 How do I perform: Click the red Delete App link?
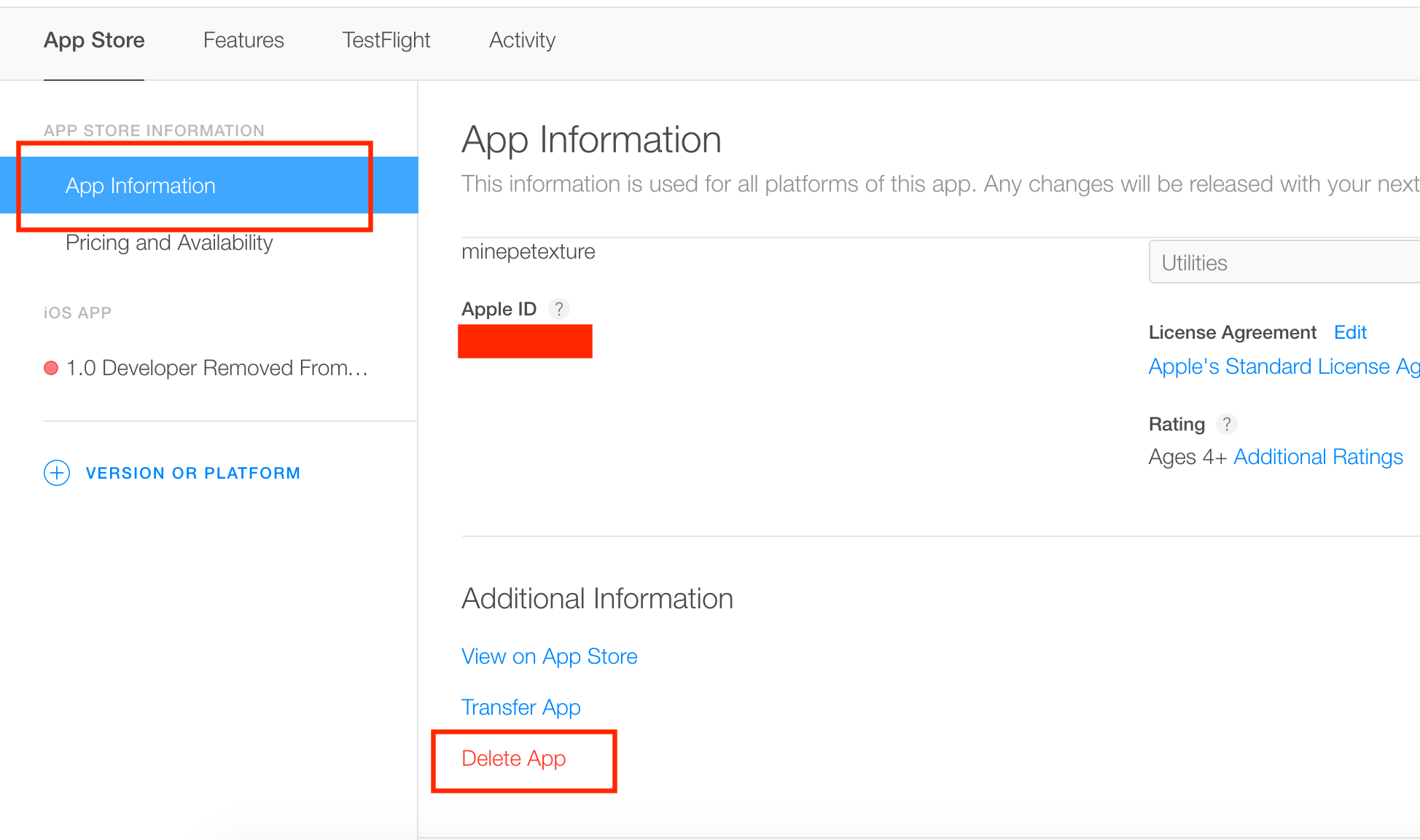(514, 758)
